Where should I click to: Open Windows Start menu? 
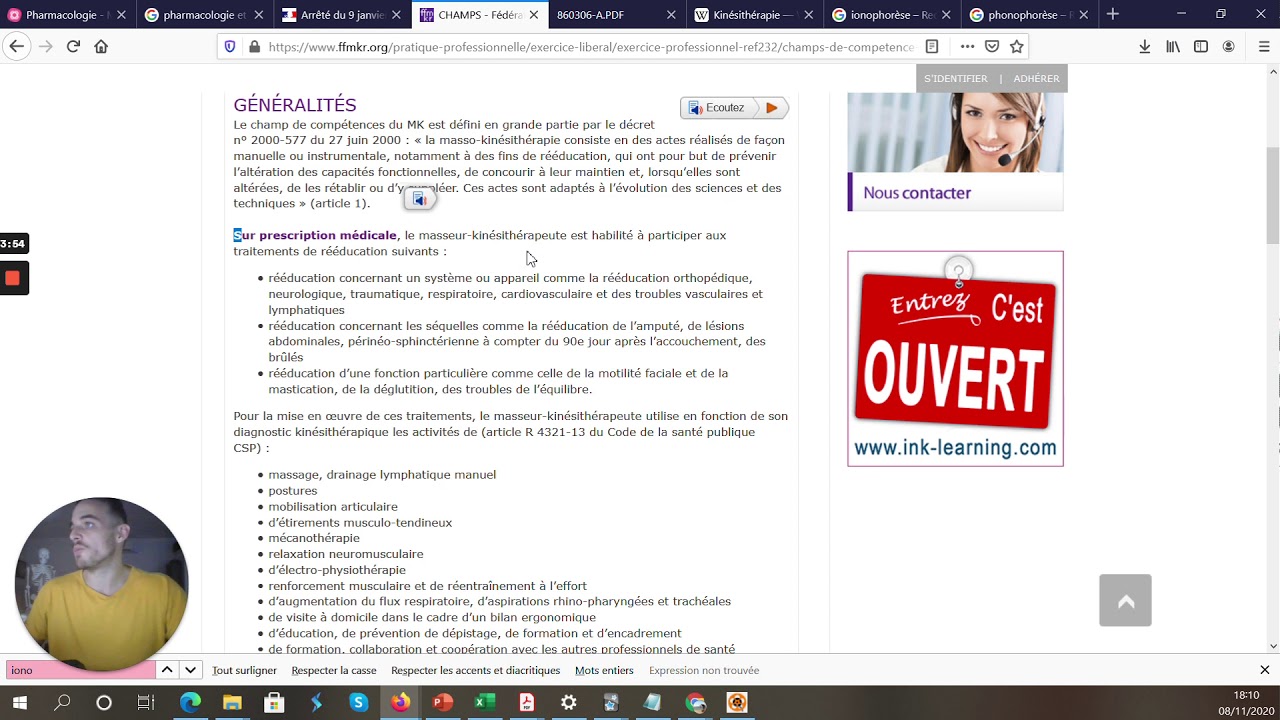tap(19, 702)
